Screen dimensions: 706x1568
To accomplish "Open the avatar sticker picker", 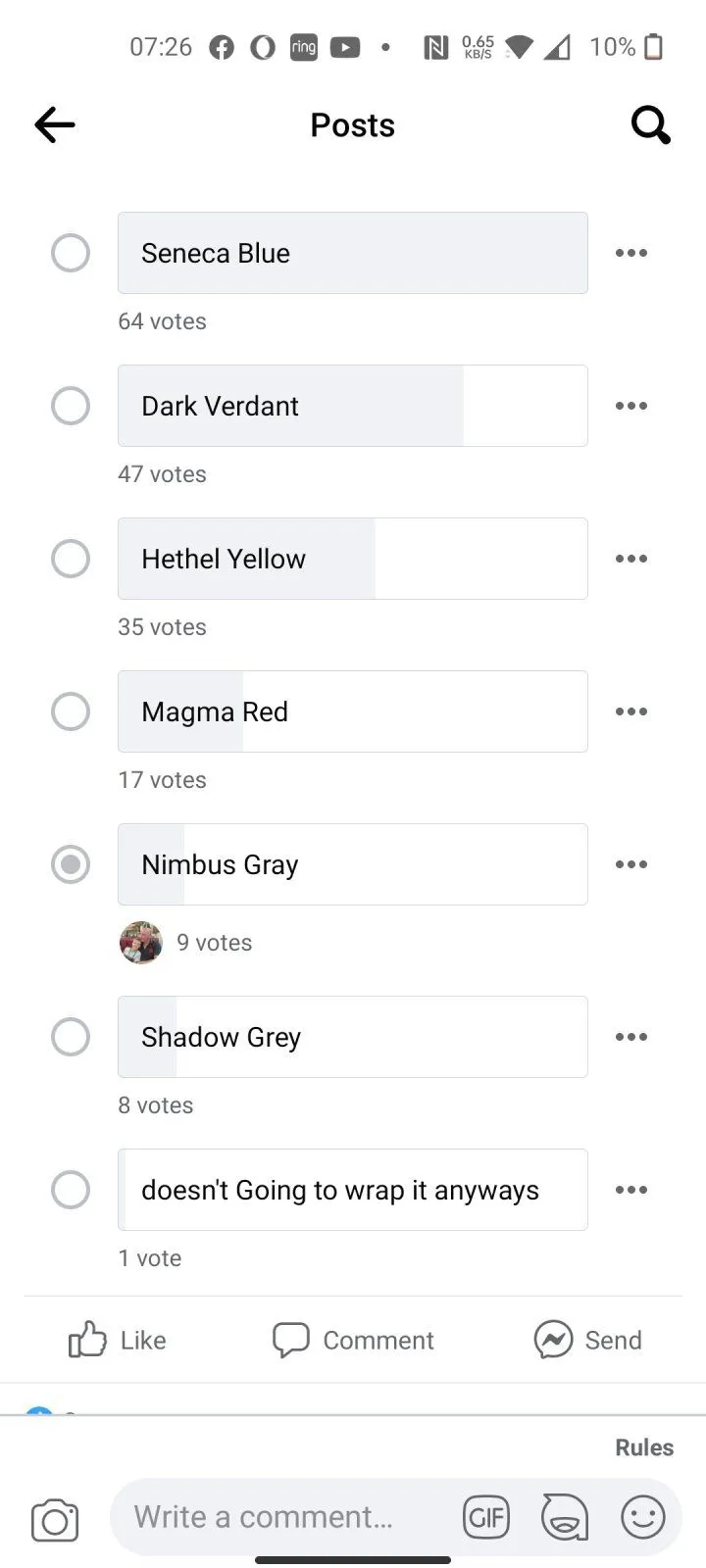I will 565,1518.
